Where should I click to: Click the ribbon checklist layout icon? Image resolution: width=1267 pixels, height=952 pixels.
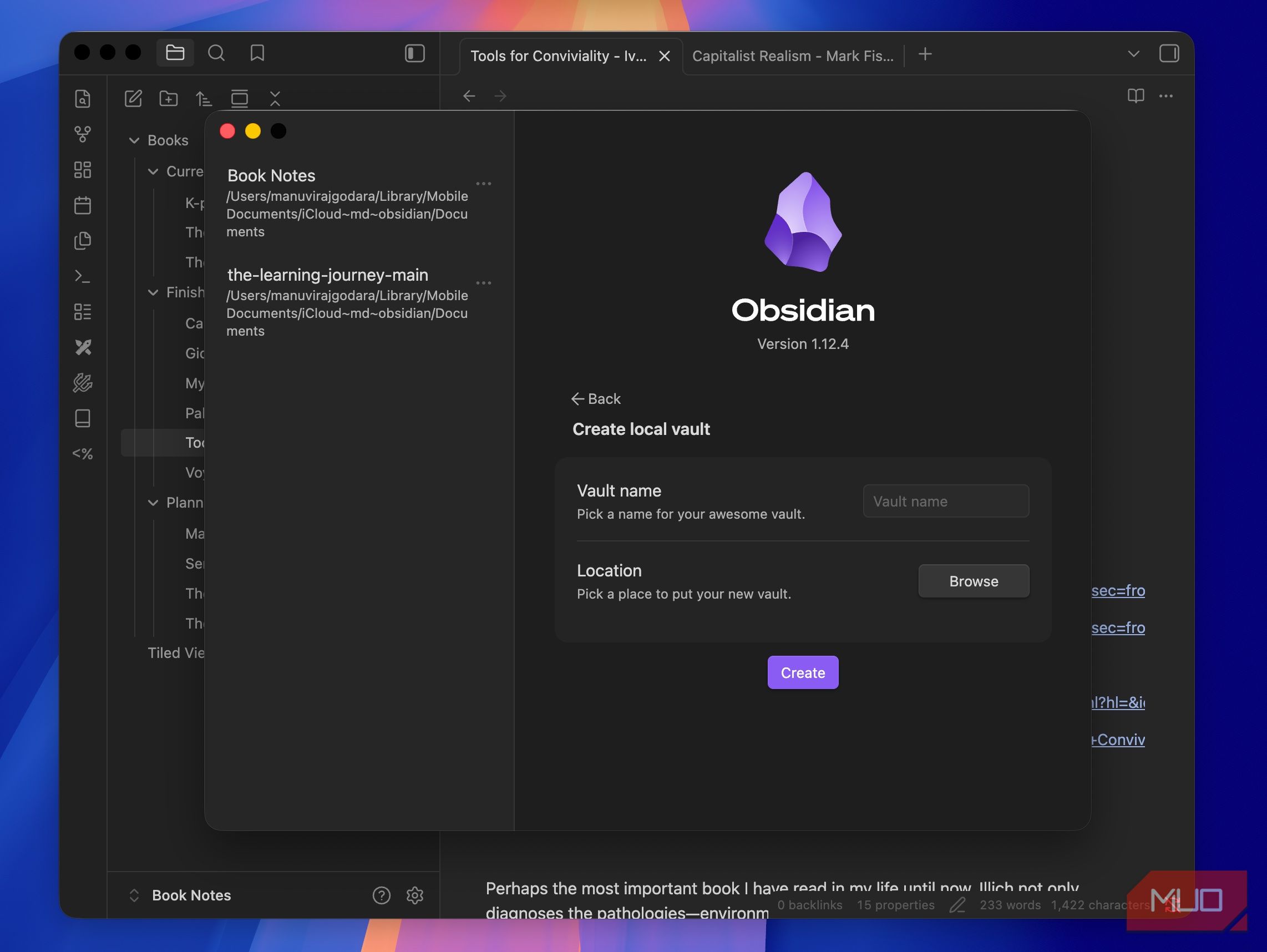pos(83,312)
